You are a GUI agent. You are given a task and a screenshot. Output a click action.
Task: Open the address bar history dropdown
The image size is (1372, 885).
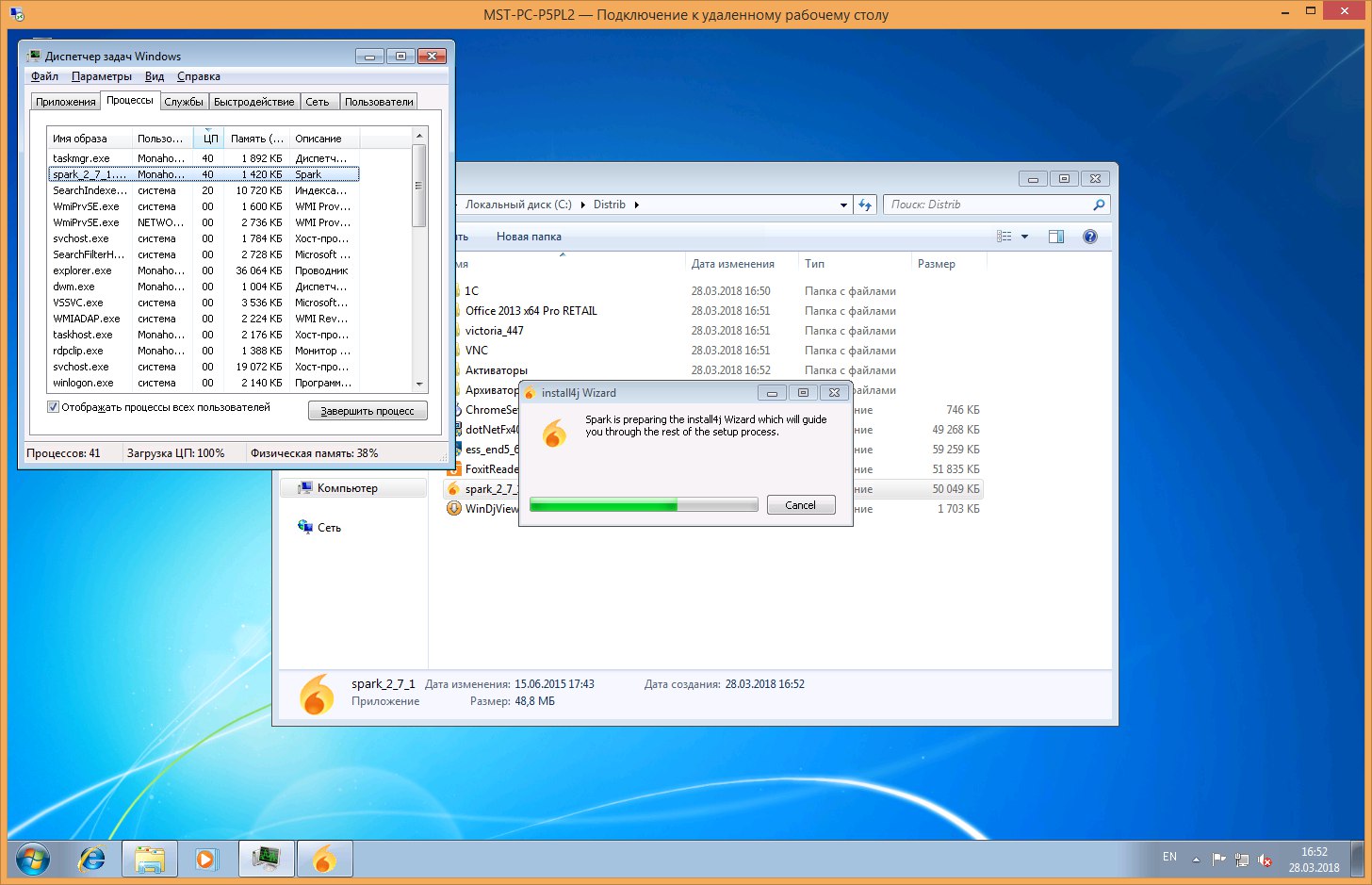[x=843, y=205]
